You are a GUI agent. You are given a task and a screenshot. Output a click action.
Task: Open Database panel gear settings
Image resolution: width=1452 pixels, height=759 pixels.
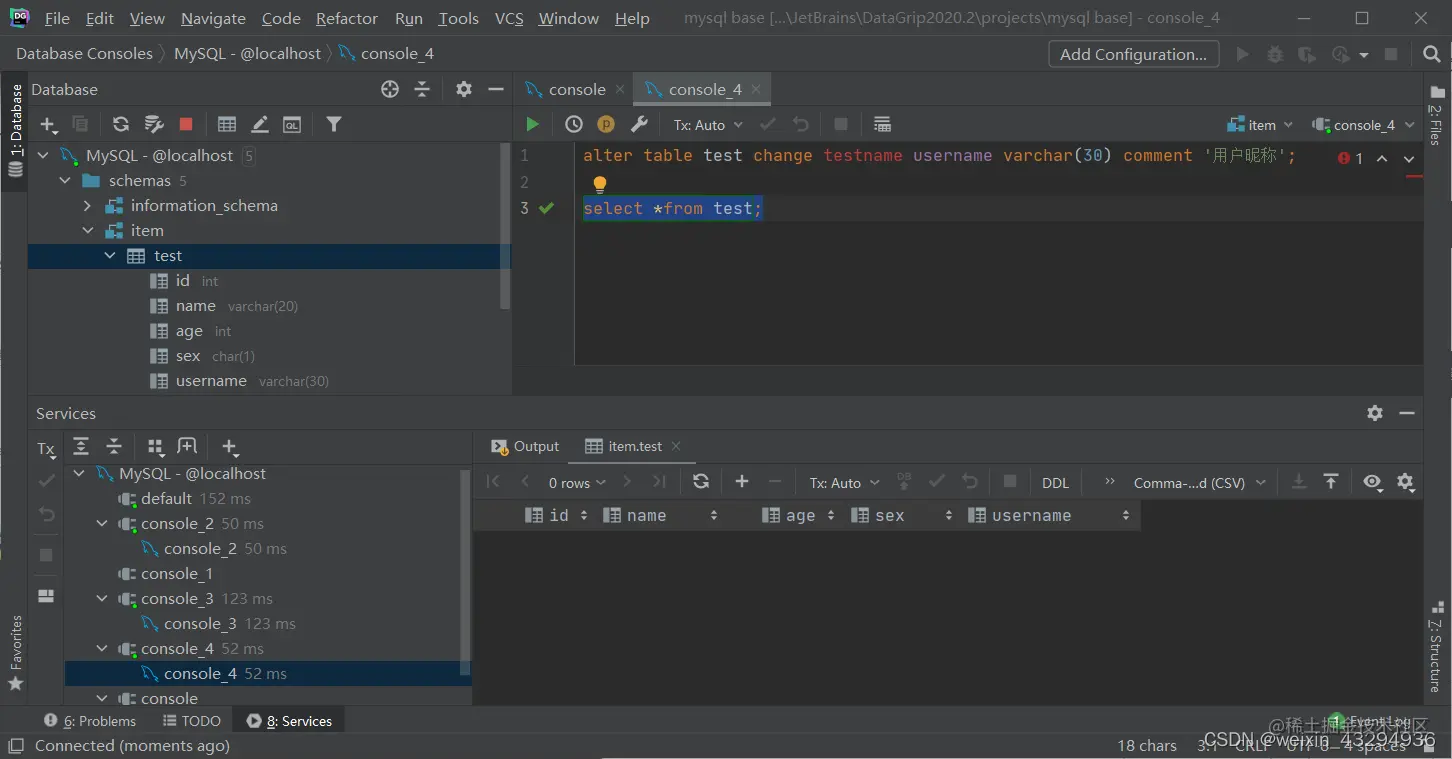(x=464, y=89)
